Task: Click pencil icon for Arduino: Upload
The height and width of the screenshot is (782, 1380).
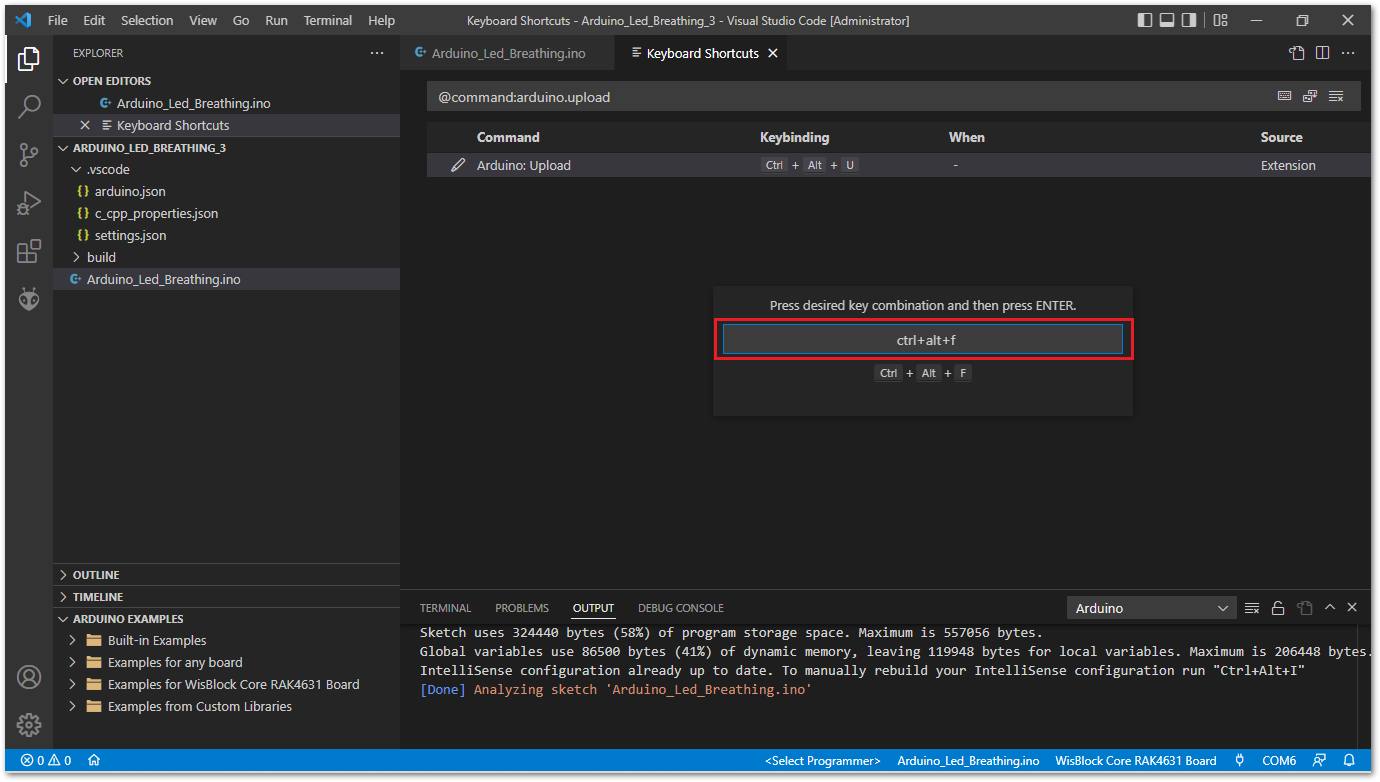Action: coord(458,165)
